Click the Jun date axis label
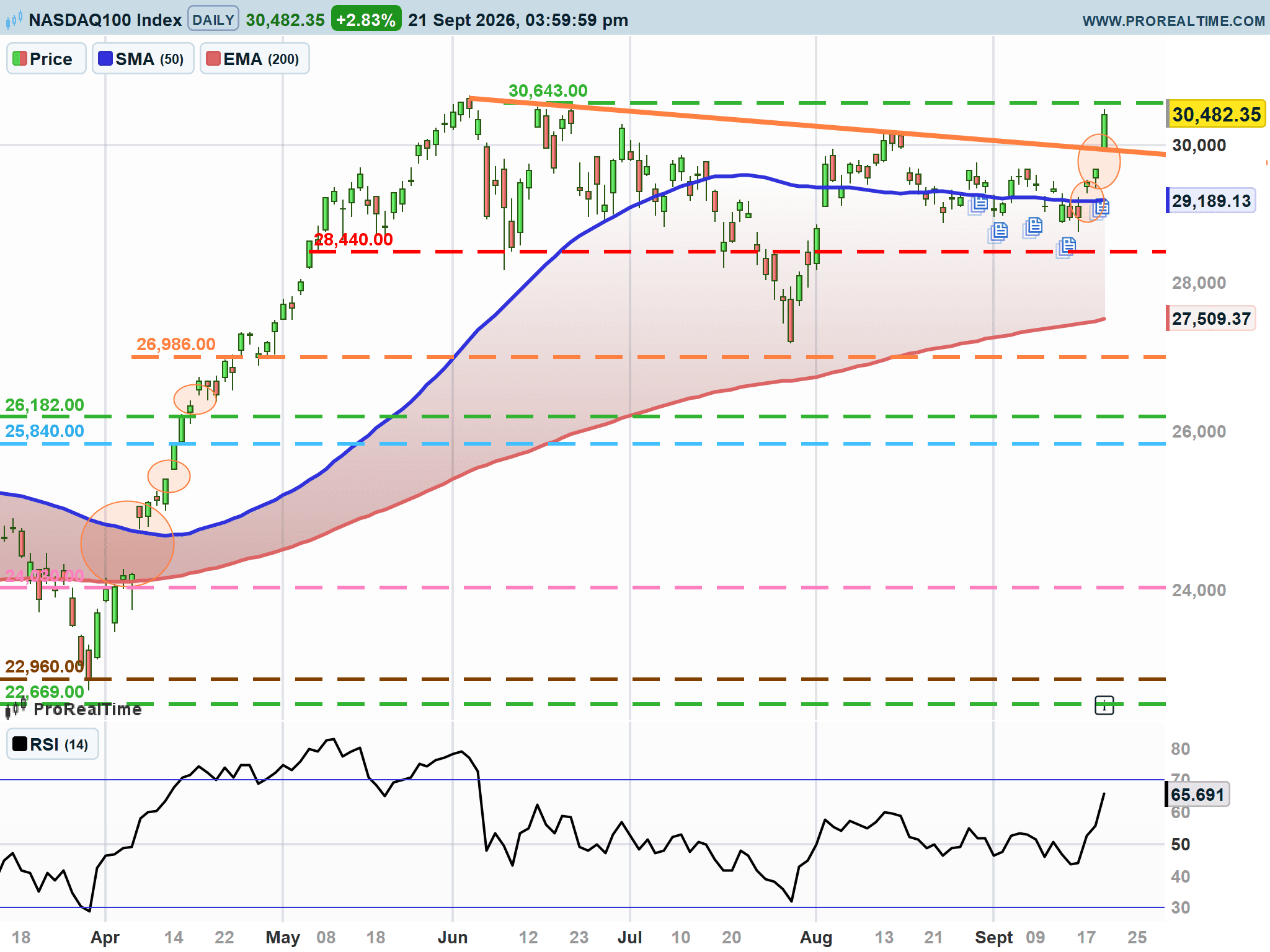Viewport: 1270px width, 952px height. 453,938
